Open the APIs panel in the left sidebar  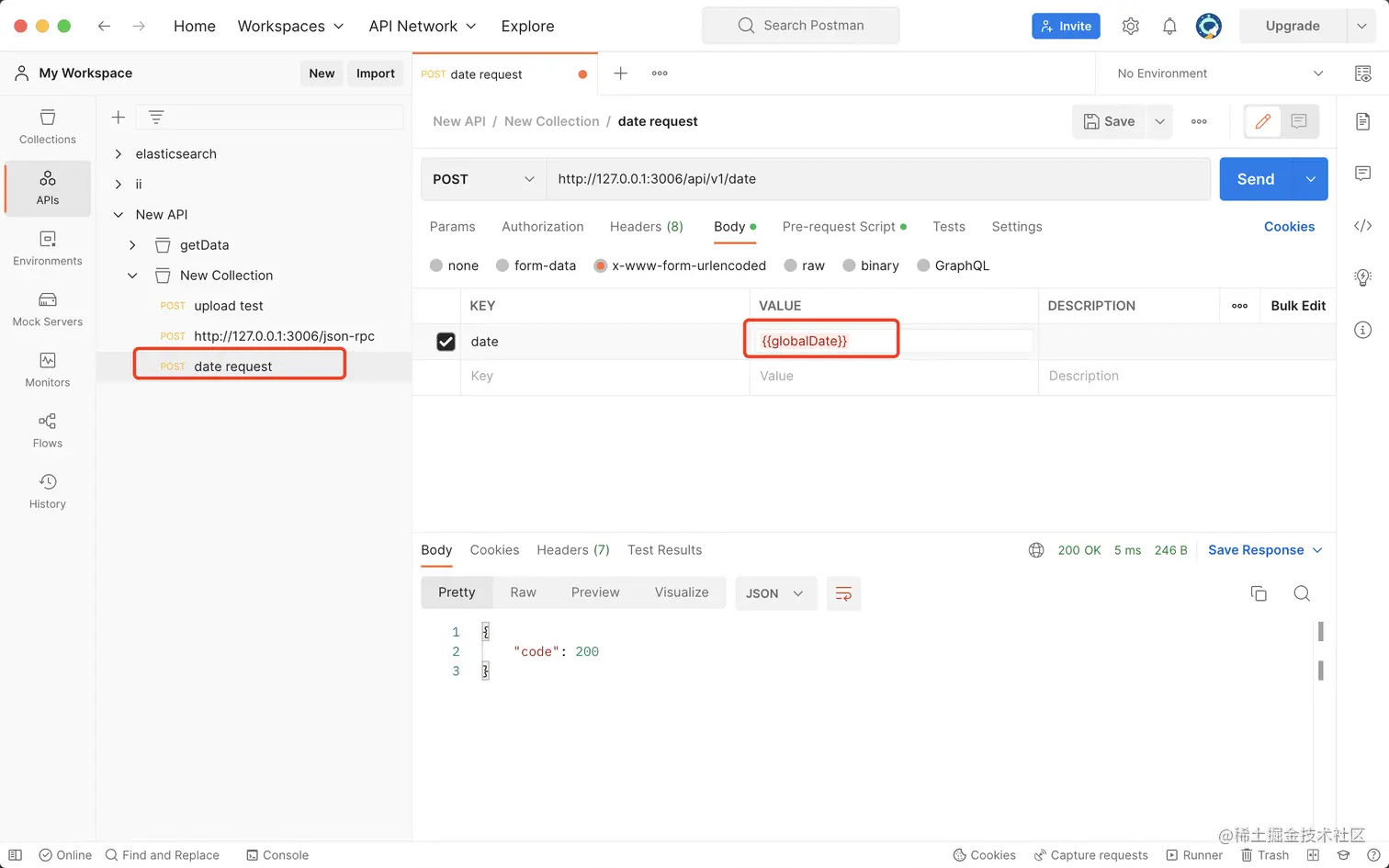pos(47,188)
